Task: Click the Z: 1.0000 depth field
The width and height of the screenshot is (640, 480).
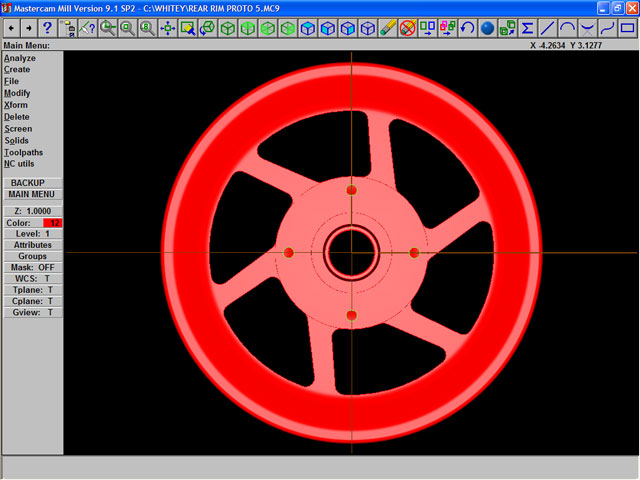Action: [x=32, y=211]
